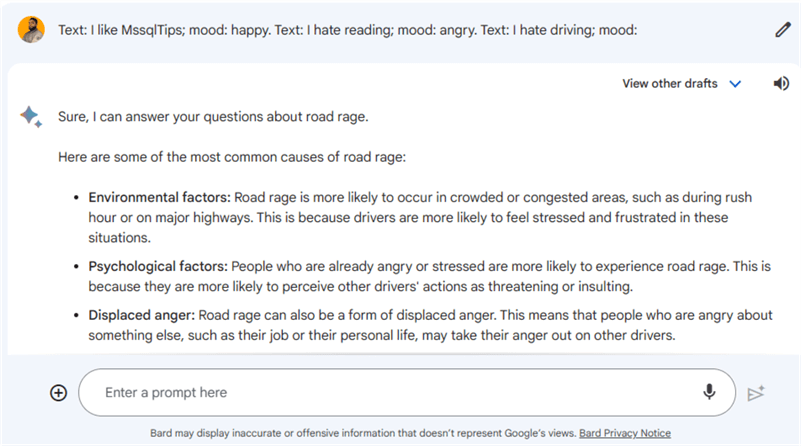Select the "Psychological factors:" bold heading
The height and width of the screenshot is (446, 801).
[x=159, y=266]
